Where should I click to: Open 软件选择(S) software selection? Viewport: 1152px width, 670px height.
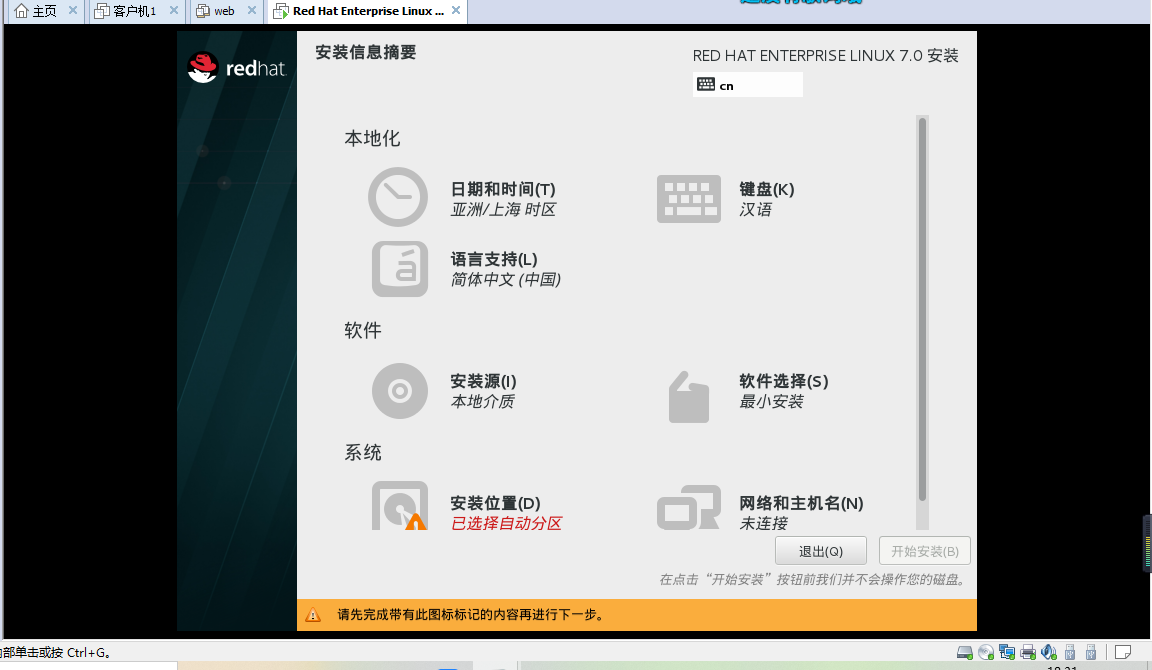(x=783, y=381)
